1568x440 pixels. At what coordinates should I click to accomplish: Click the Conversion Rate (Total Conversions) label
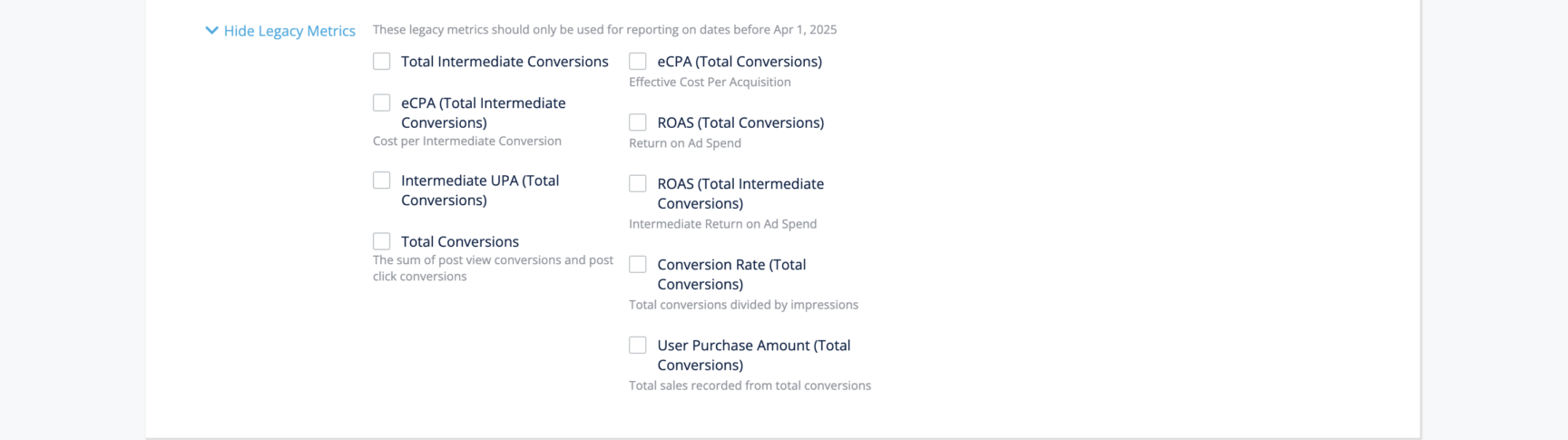click(731, 275)
